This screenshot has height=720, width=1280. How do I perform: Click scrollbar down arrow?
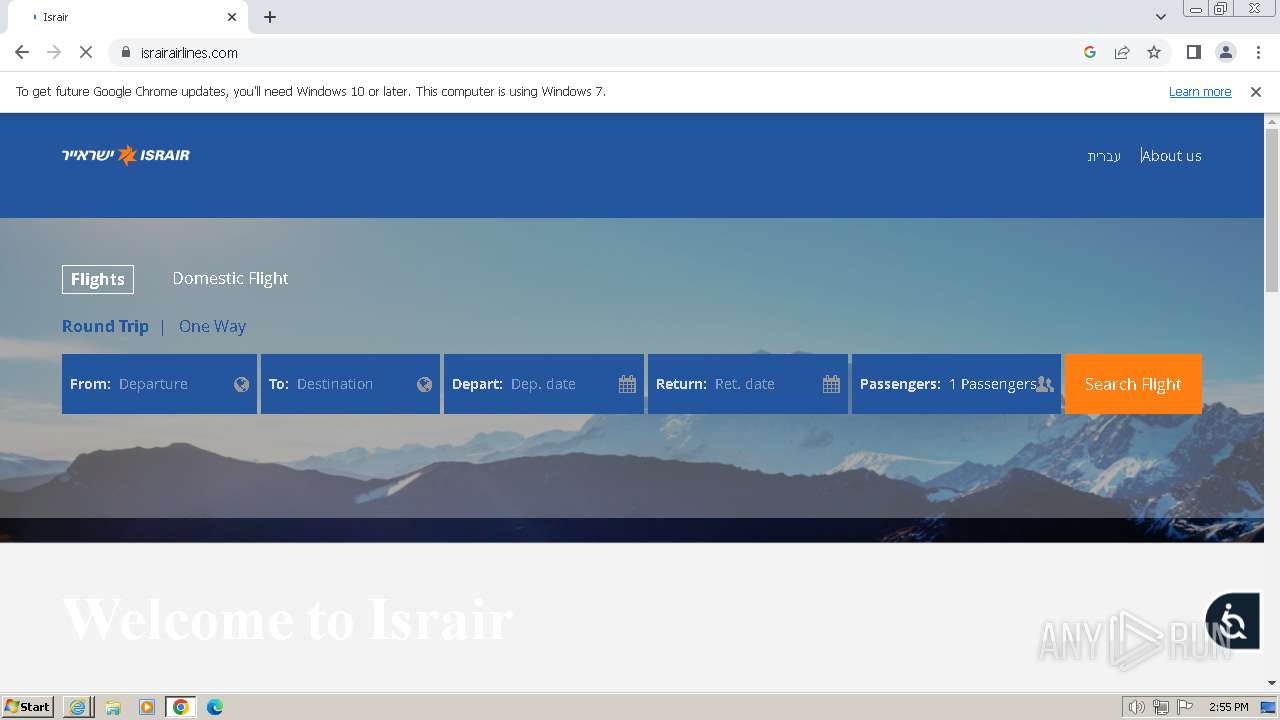tap(1272, 683)
